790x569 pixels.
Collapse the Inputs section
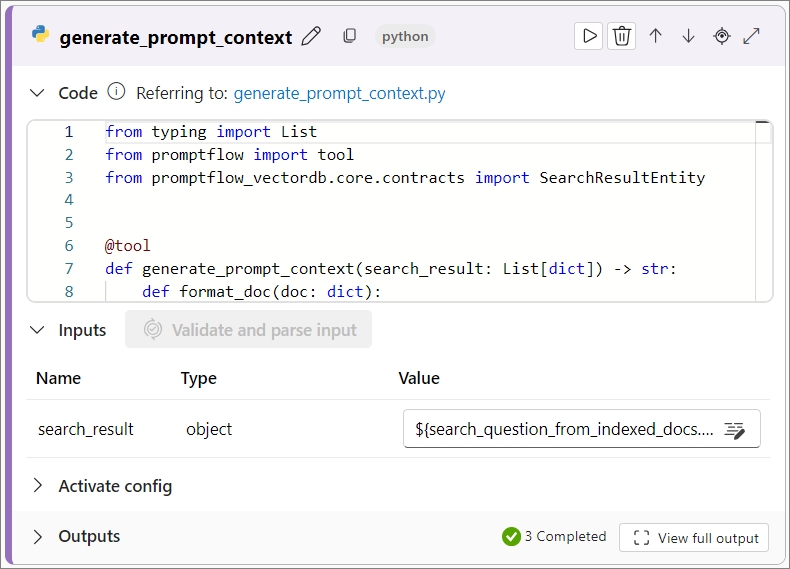tap(37, 330)
